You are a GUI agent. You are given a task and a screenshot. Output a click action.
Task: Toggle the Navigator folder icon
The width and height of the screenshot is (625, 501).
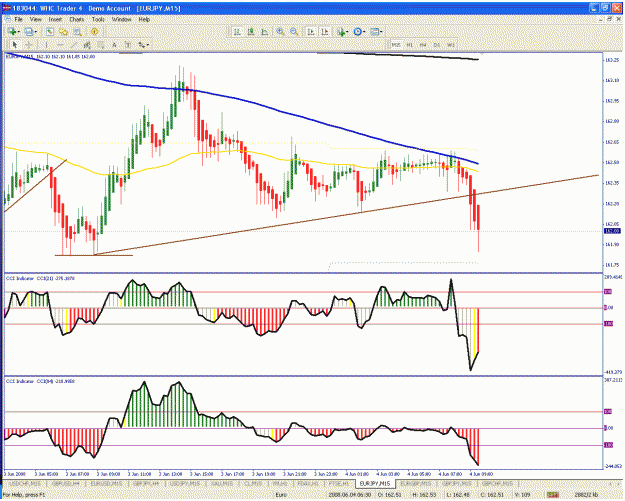[x=63, y=31]
